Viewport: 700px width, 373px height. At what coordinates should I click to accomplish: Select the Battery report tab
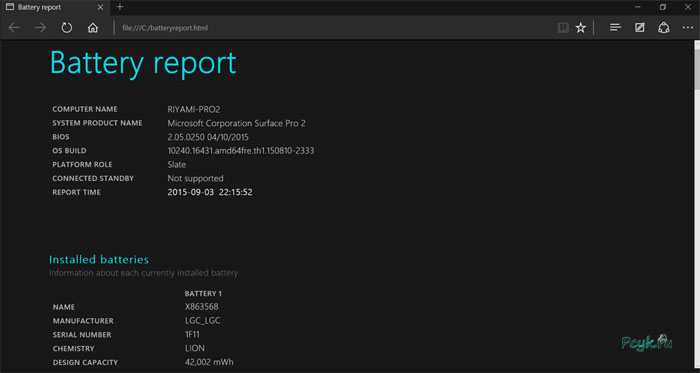54,8
